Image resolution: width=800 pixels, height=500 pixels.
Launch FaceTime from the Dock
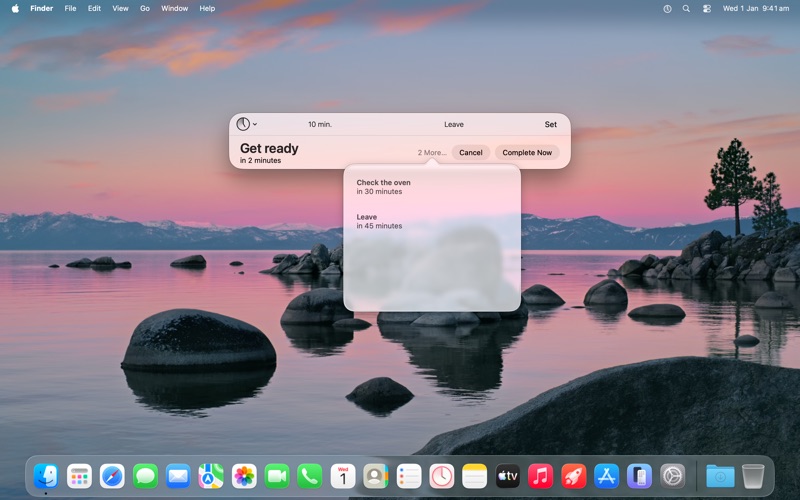277,476
